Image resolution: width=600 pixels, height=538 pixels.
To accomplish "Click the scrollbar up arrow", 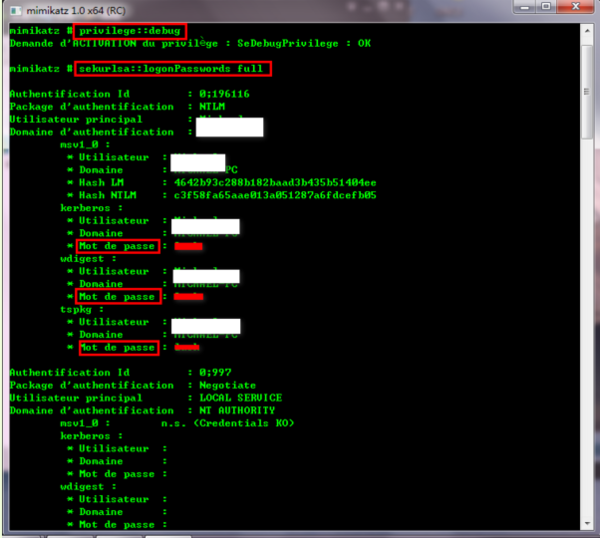I will pyautogui.click(x=587, y=31).
